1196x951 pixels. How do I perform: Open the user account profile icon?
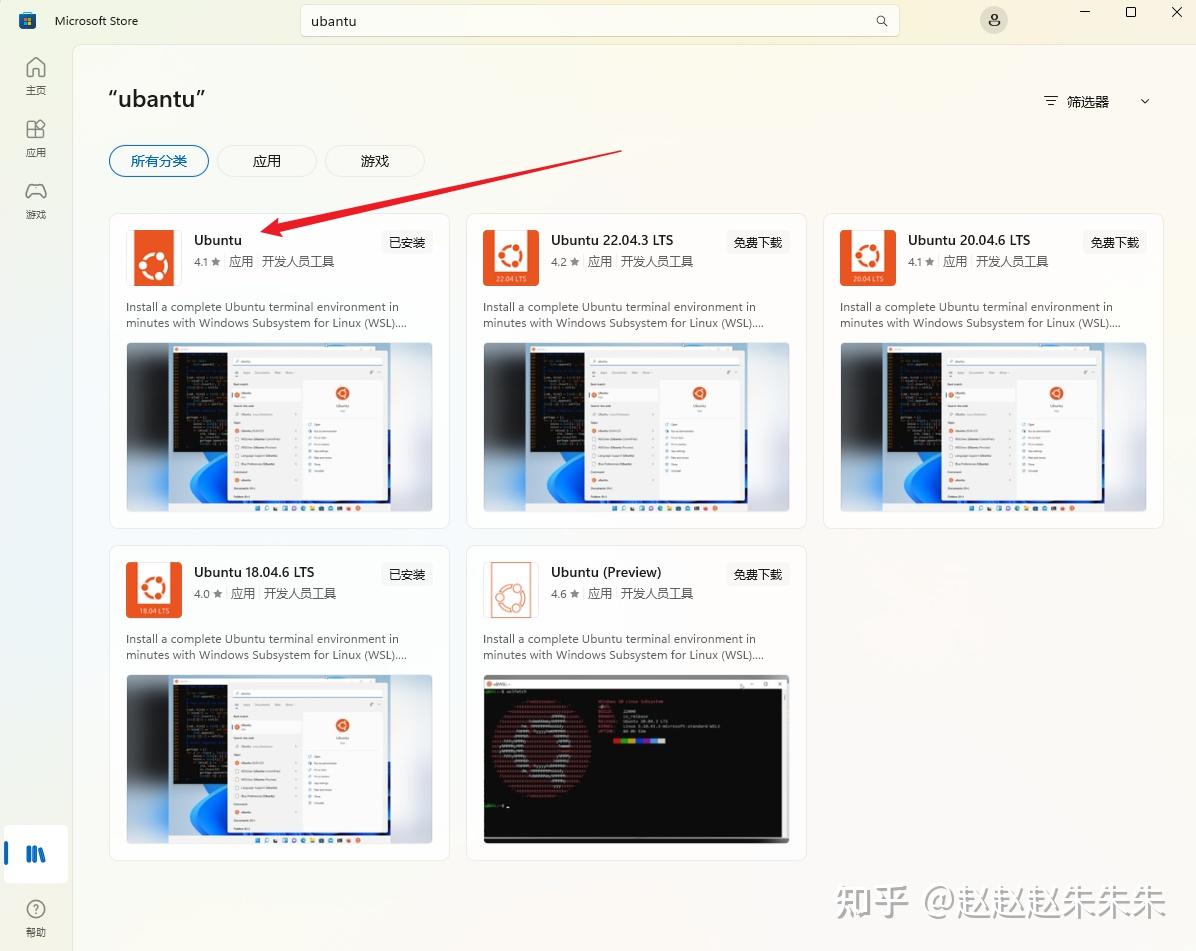[993, 21]
